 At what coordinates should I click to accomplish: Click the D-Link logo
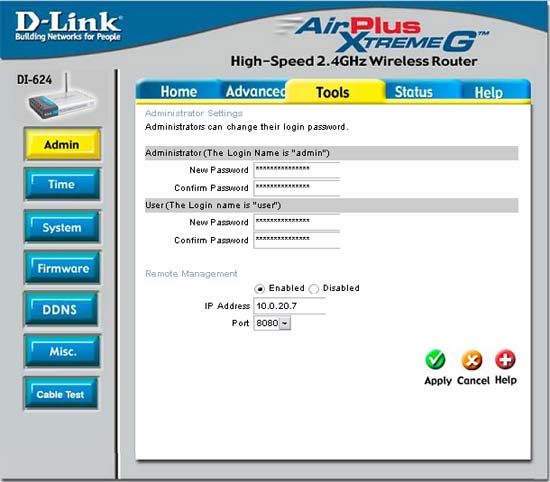point(68,26)
